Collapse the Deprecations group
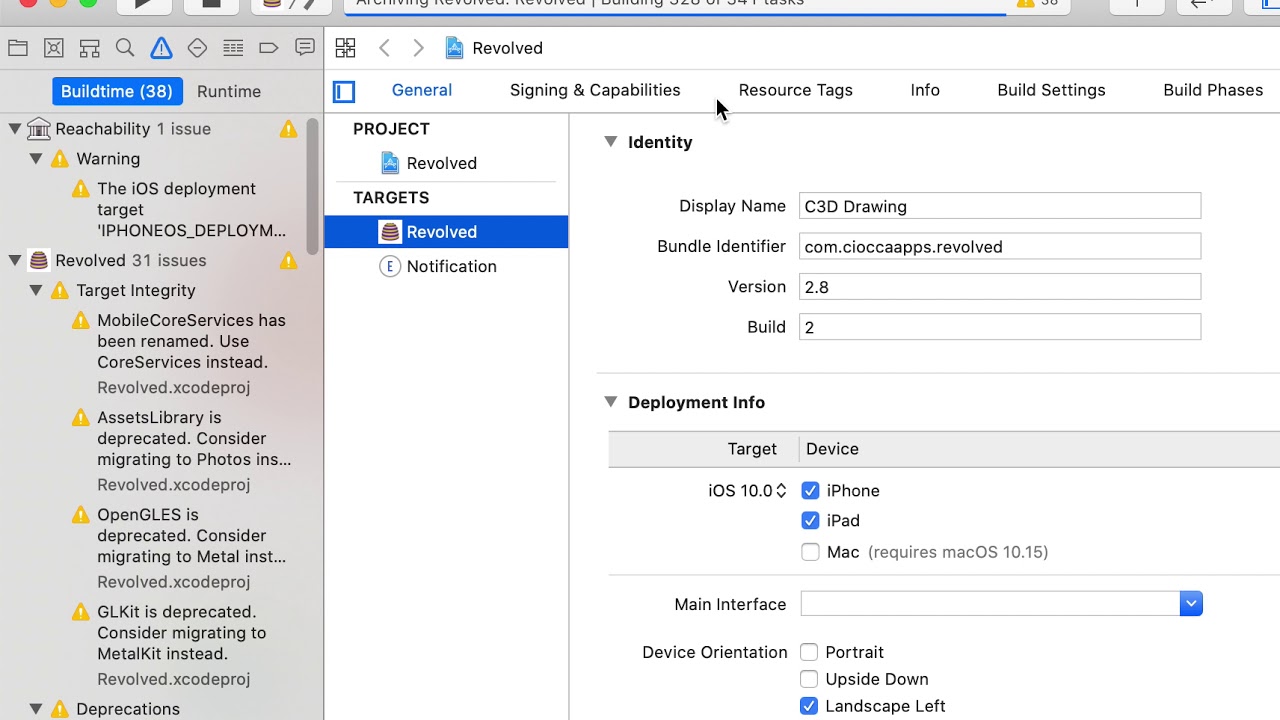 point(36,709)
